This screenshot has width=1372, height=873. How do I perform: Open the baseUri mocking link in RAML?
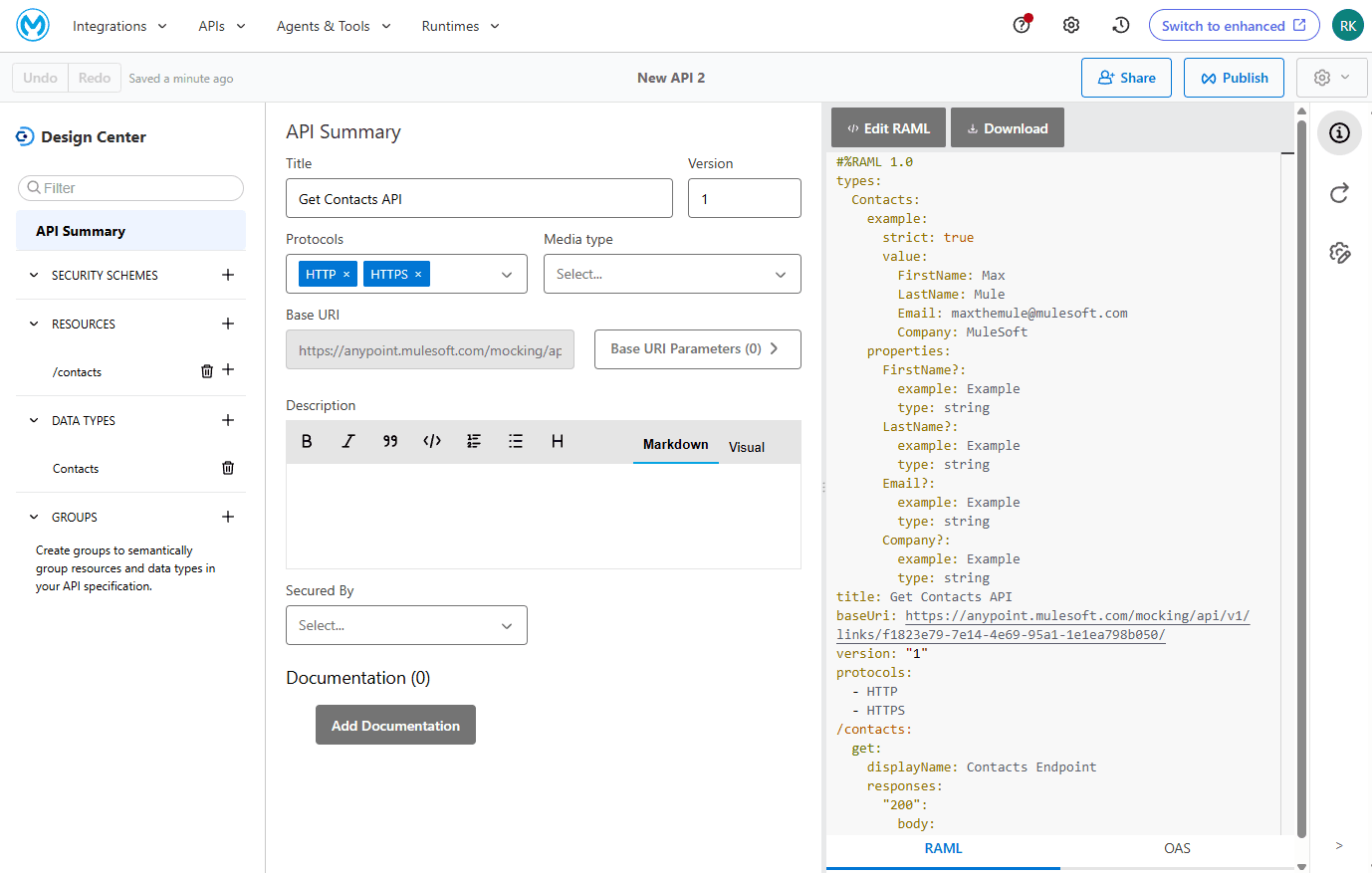coord(1042,625)
